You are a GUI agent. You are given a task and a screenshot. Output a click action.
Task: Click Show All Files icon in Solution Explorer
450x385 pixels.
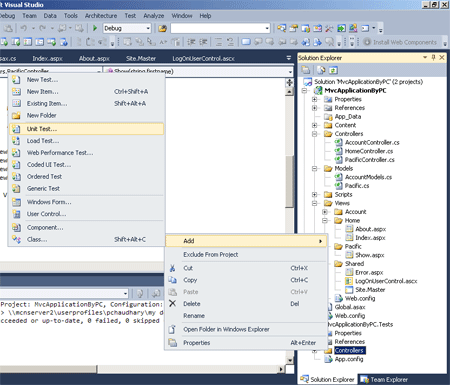click(321, 70)
